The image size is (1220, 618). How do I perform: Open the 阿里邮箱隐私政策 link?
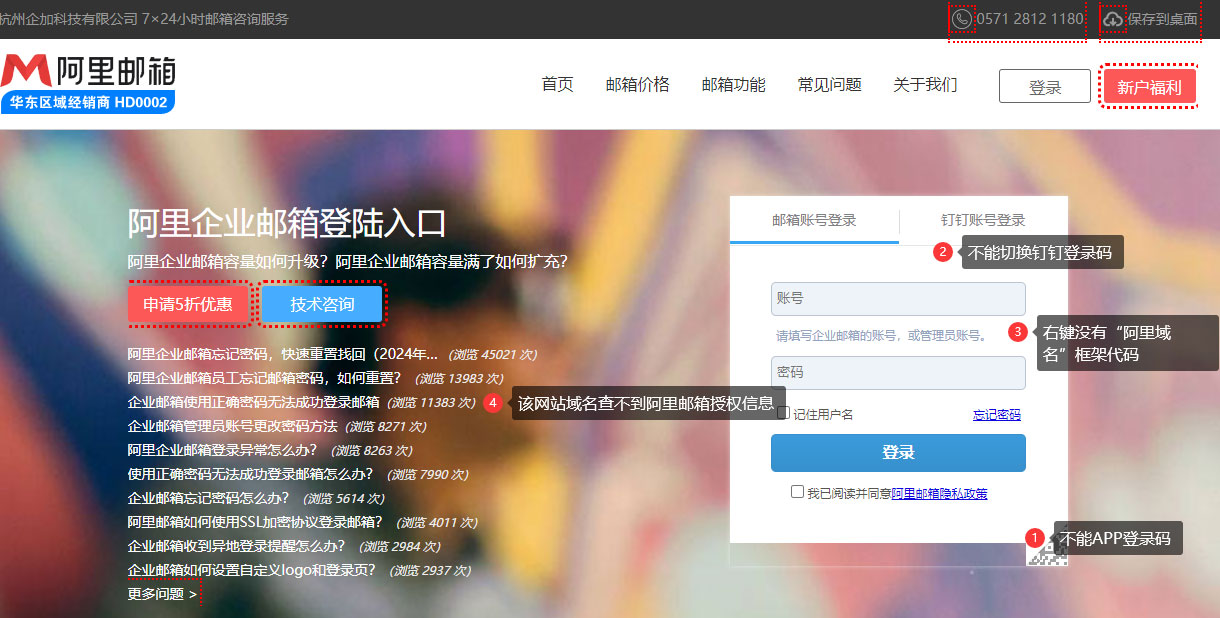pyautogui.click(x=939, y=493)
